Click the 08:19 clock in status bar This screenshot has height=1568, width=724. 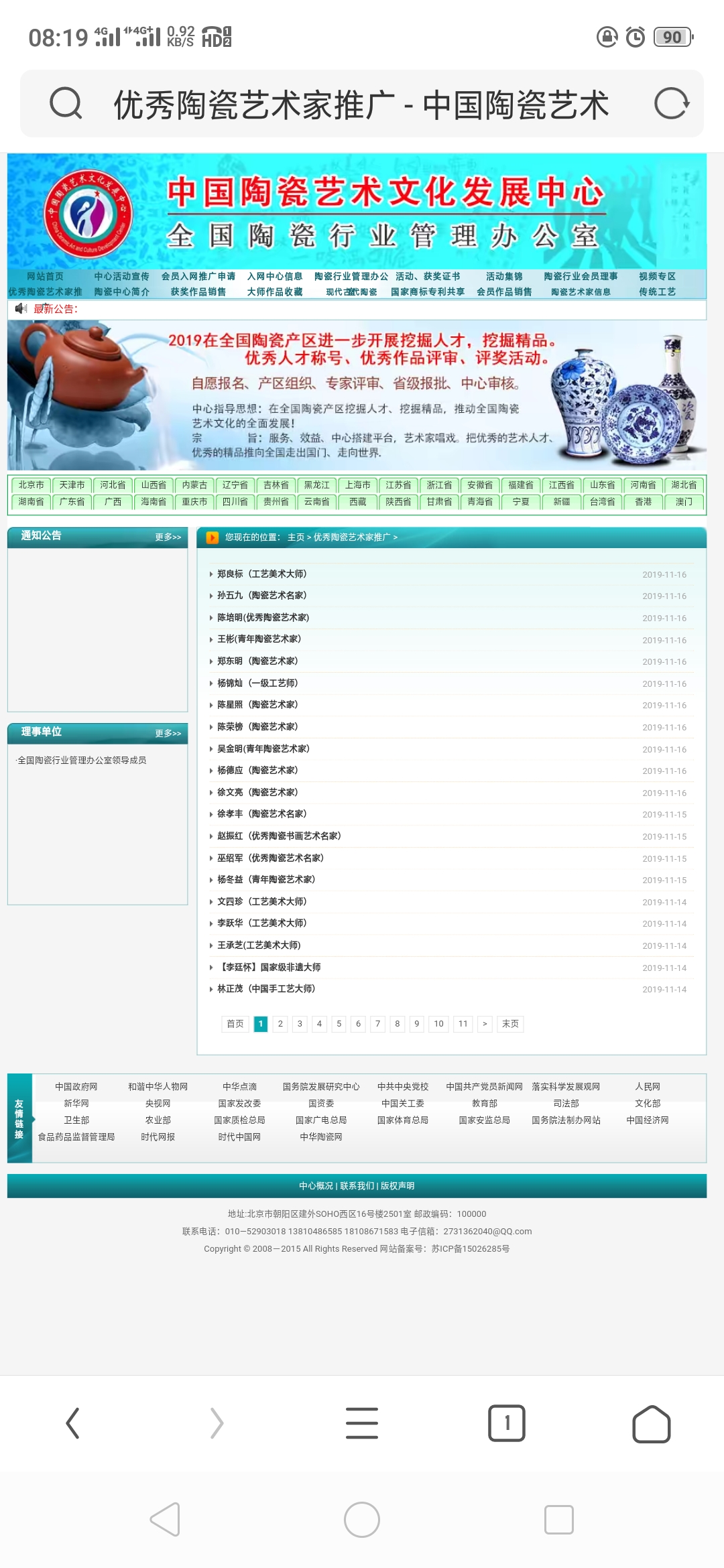(x=58, y=38)
